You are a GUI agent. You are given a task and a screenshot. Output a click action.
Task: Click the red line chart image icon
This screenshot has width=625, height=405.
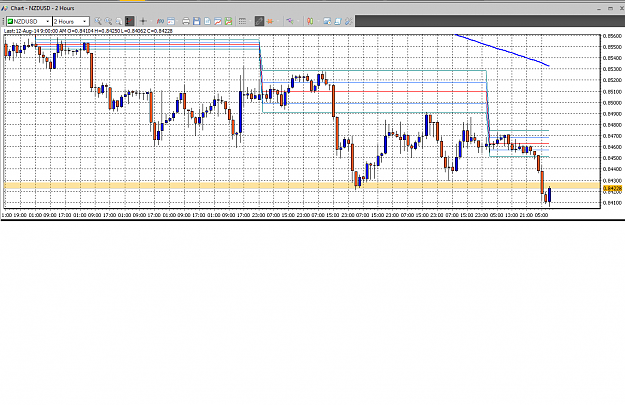pos(218,21)
